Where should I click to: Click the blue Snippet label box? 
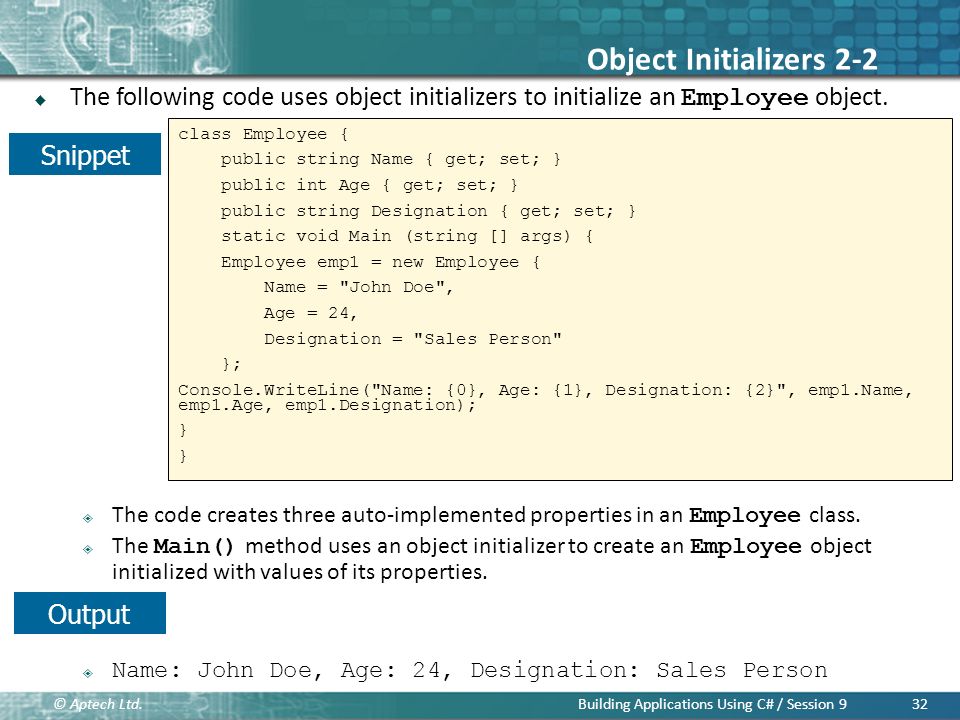pos(85,154)
